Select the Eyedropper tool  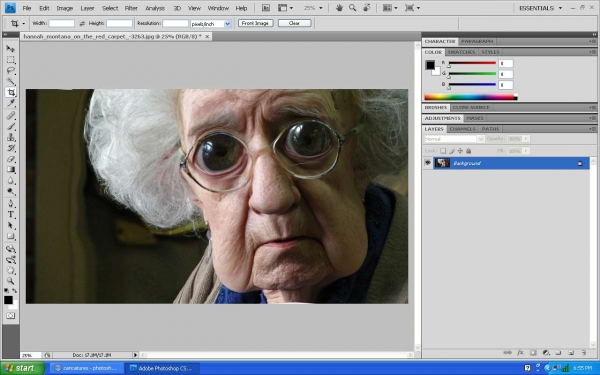[10, 103]
